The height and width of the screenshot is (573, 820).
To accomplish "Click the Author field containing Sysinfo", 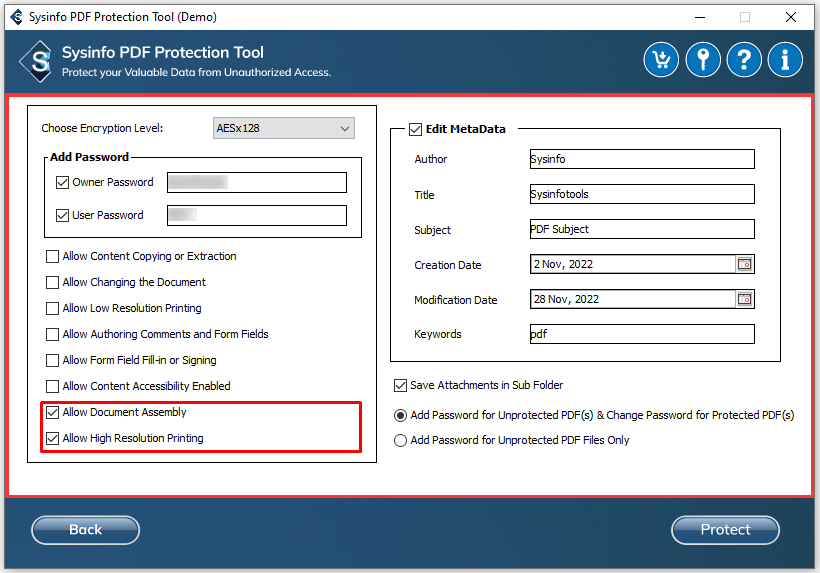I will pyautogui.click(x=642, y=159).
